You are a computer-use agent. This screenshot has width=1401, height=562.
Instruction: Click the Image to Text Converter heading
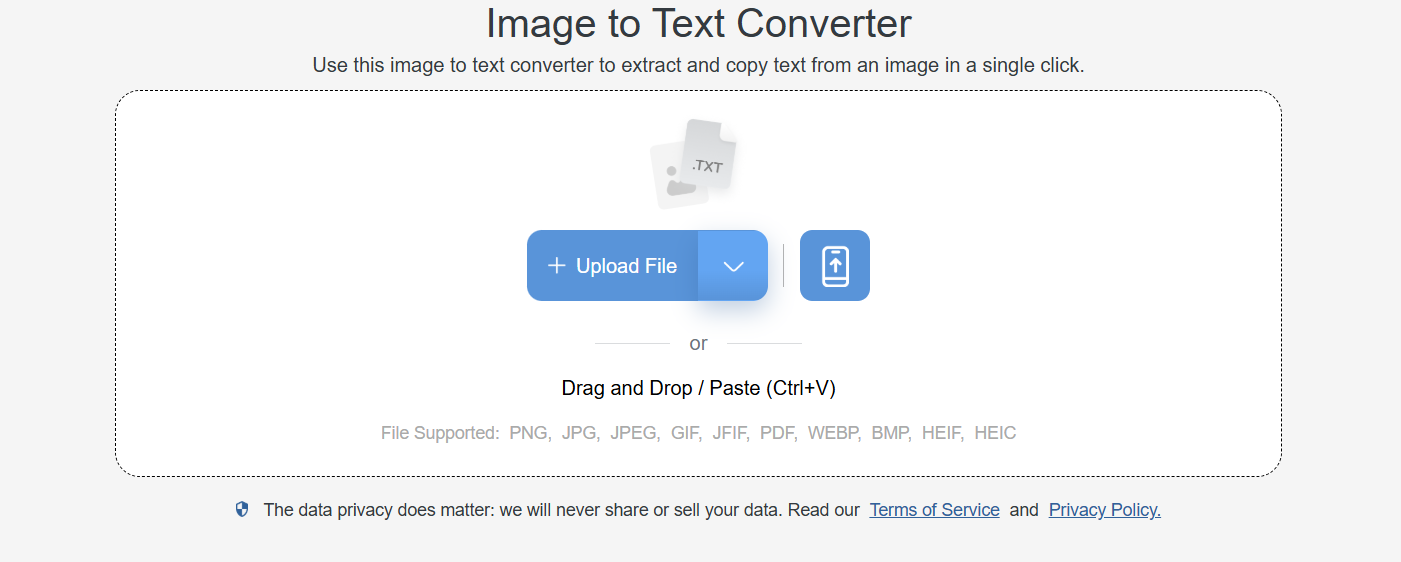coord(698,24)
